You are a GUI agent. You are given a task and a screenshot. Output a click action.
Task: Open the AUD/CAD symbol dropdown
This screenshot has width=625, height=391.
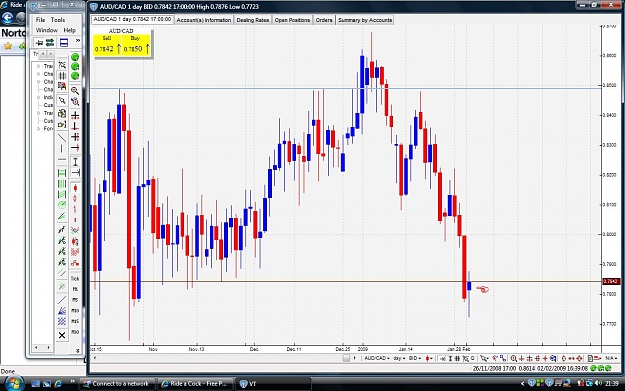click(x=377, y=358)
